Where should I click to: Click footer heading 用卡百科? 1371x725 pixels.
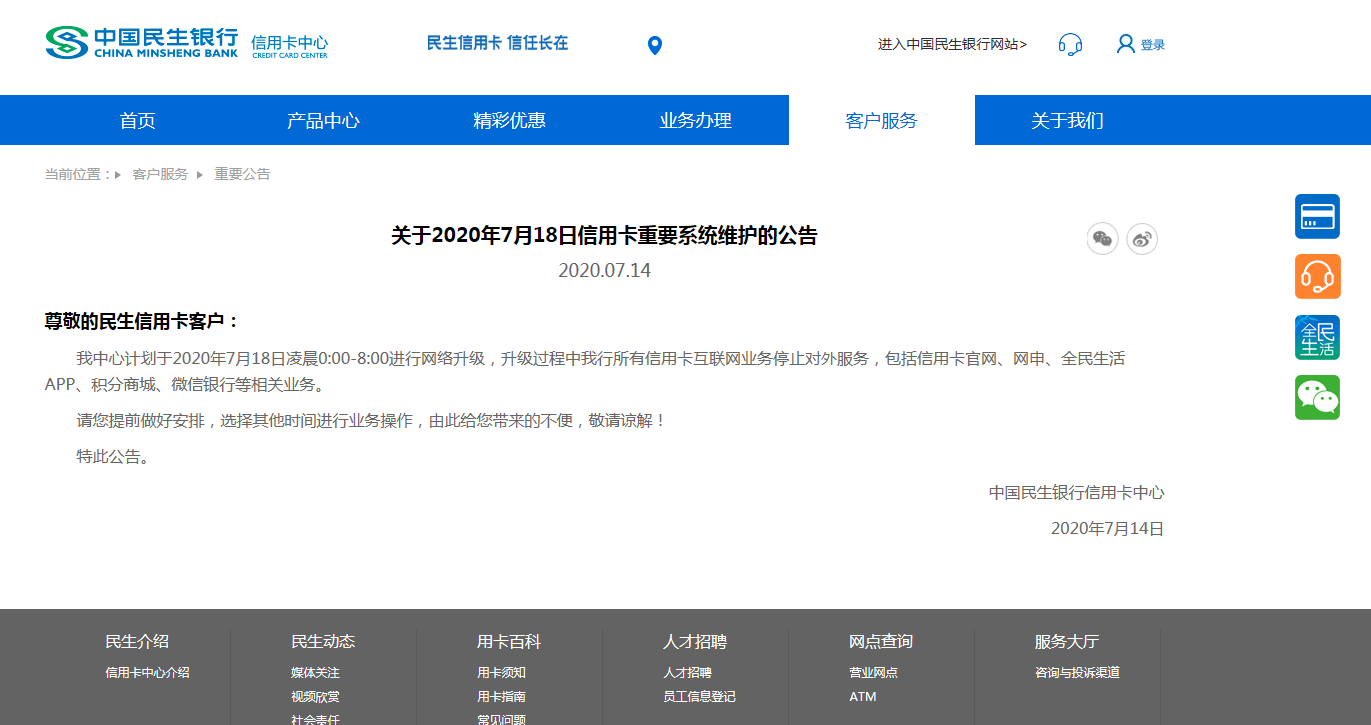coord(509,642)
